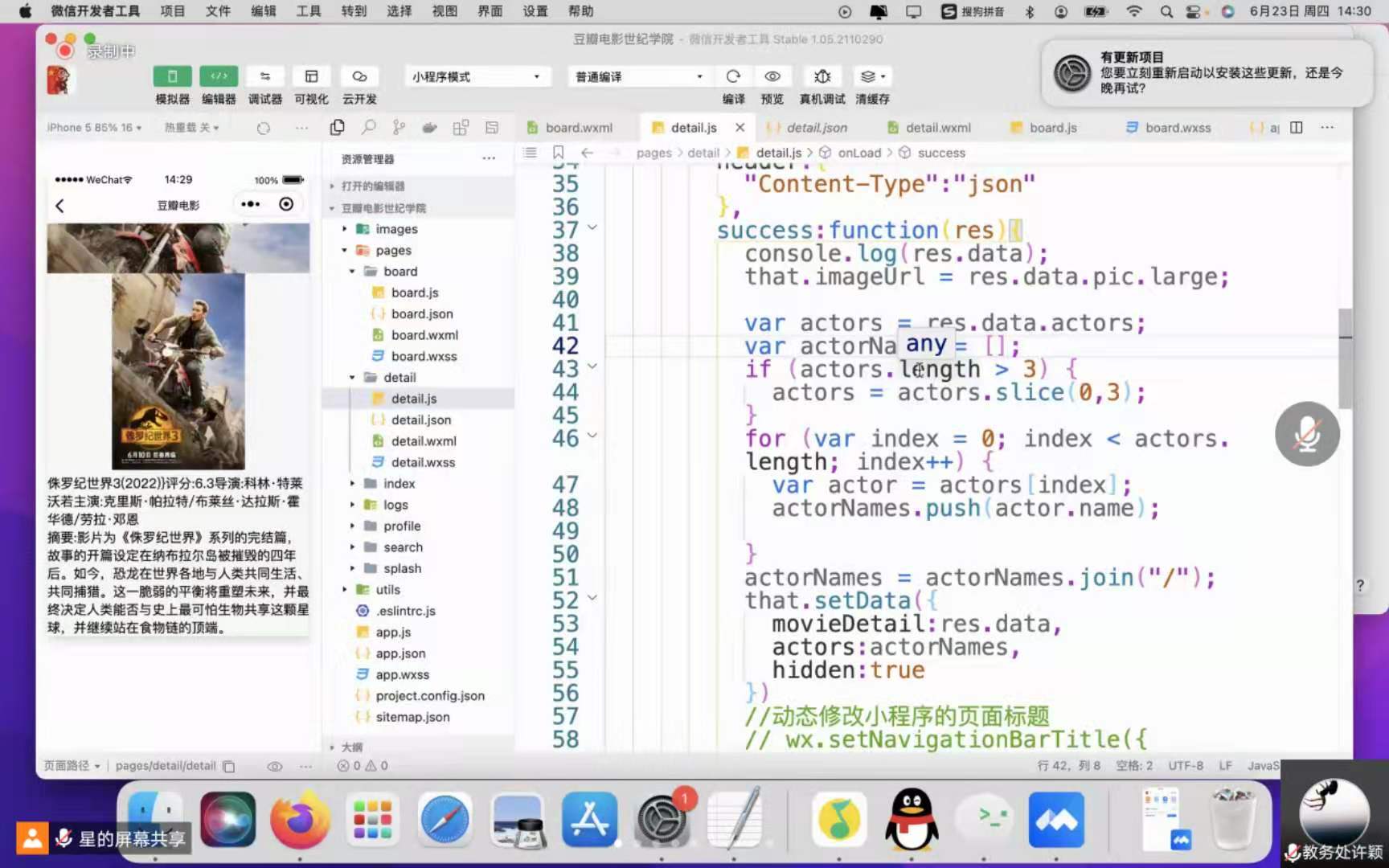Toggle the Editor panel button
Screen dimensions: 1389x868
(x=219, y=76)
